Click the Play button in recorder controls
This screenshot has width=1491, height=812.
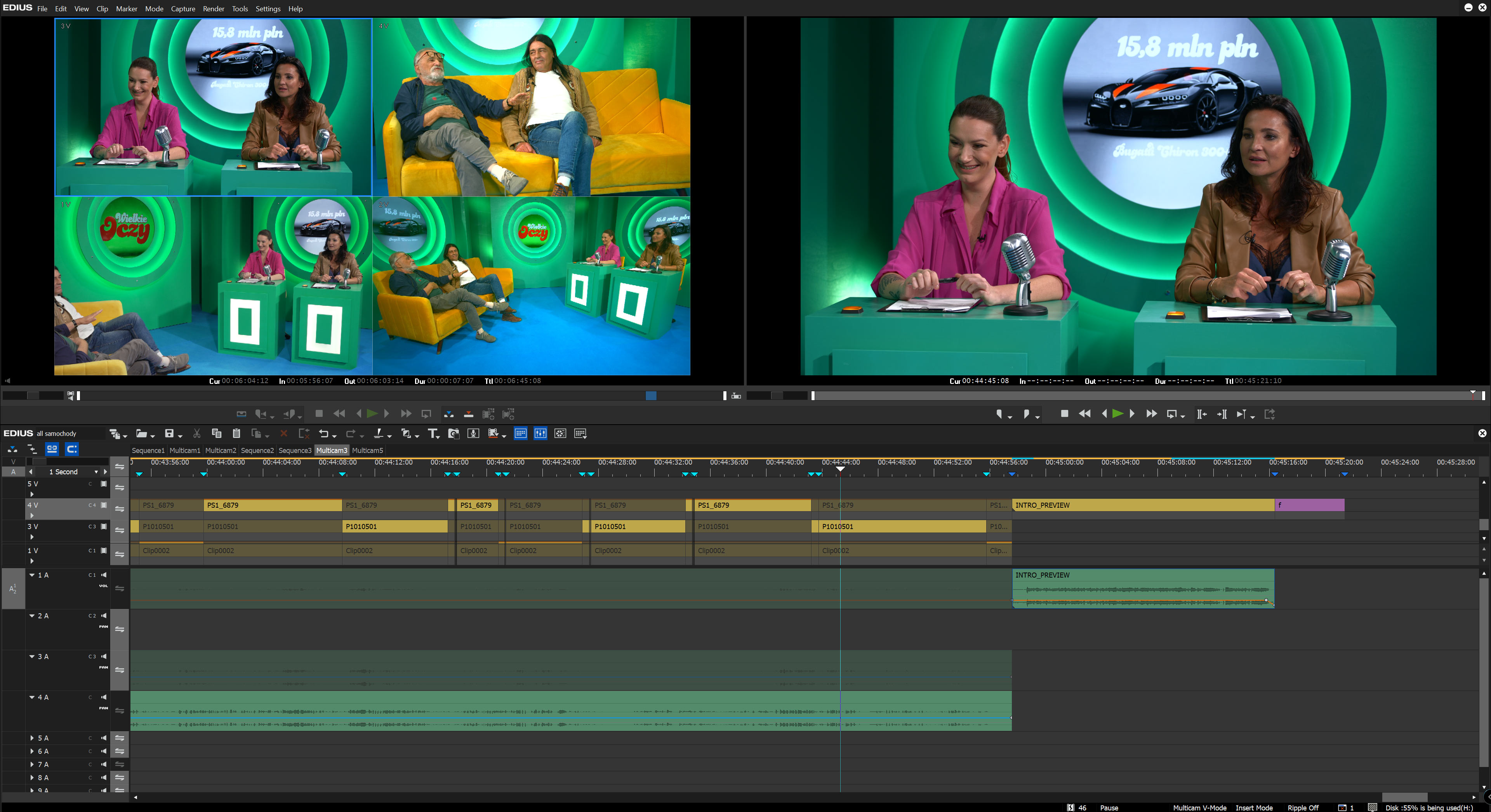1117,414
